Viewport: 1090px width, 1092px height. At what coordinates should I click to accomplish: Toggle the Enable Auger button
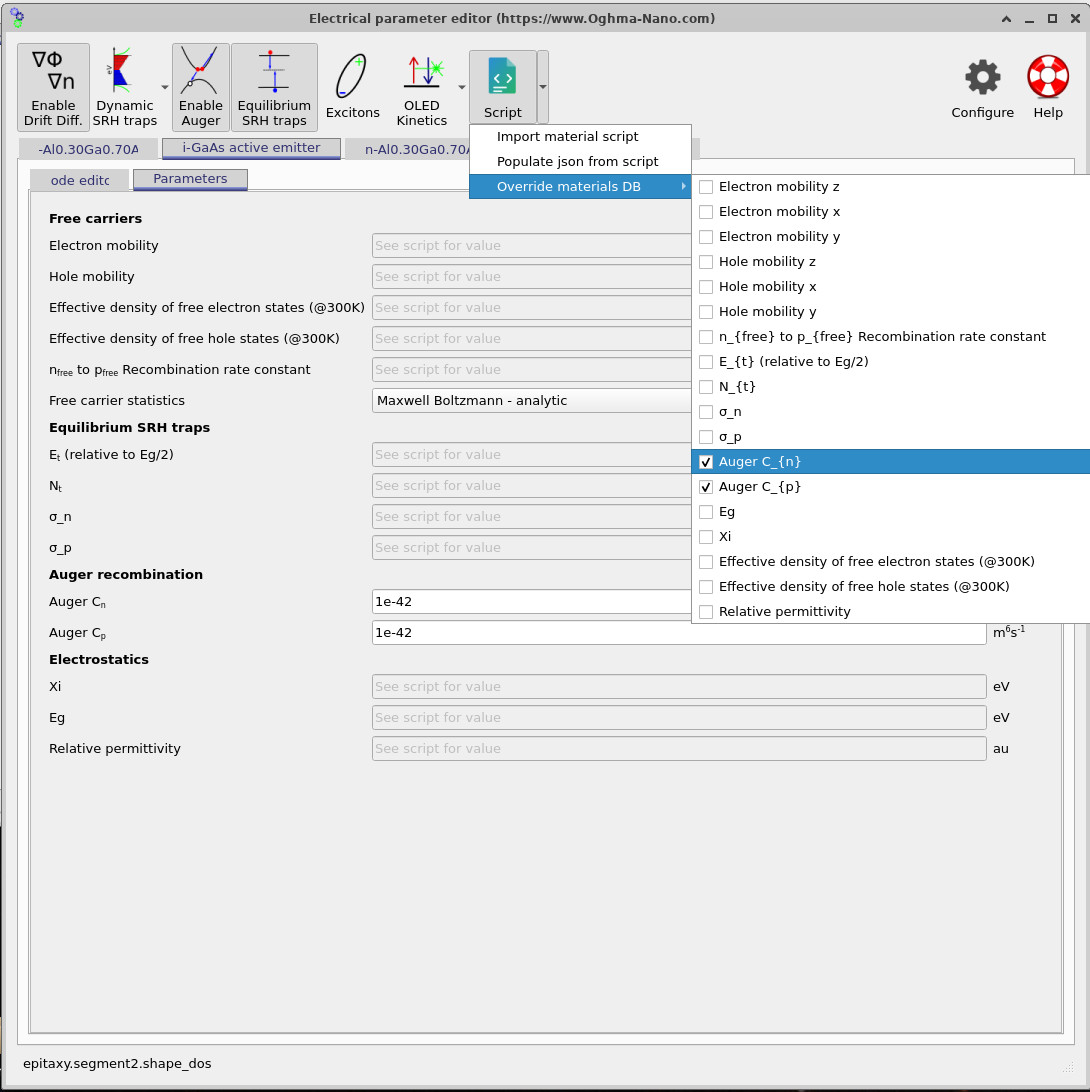[201, 87]
